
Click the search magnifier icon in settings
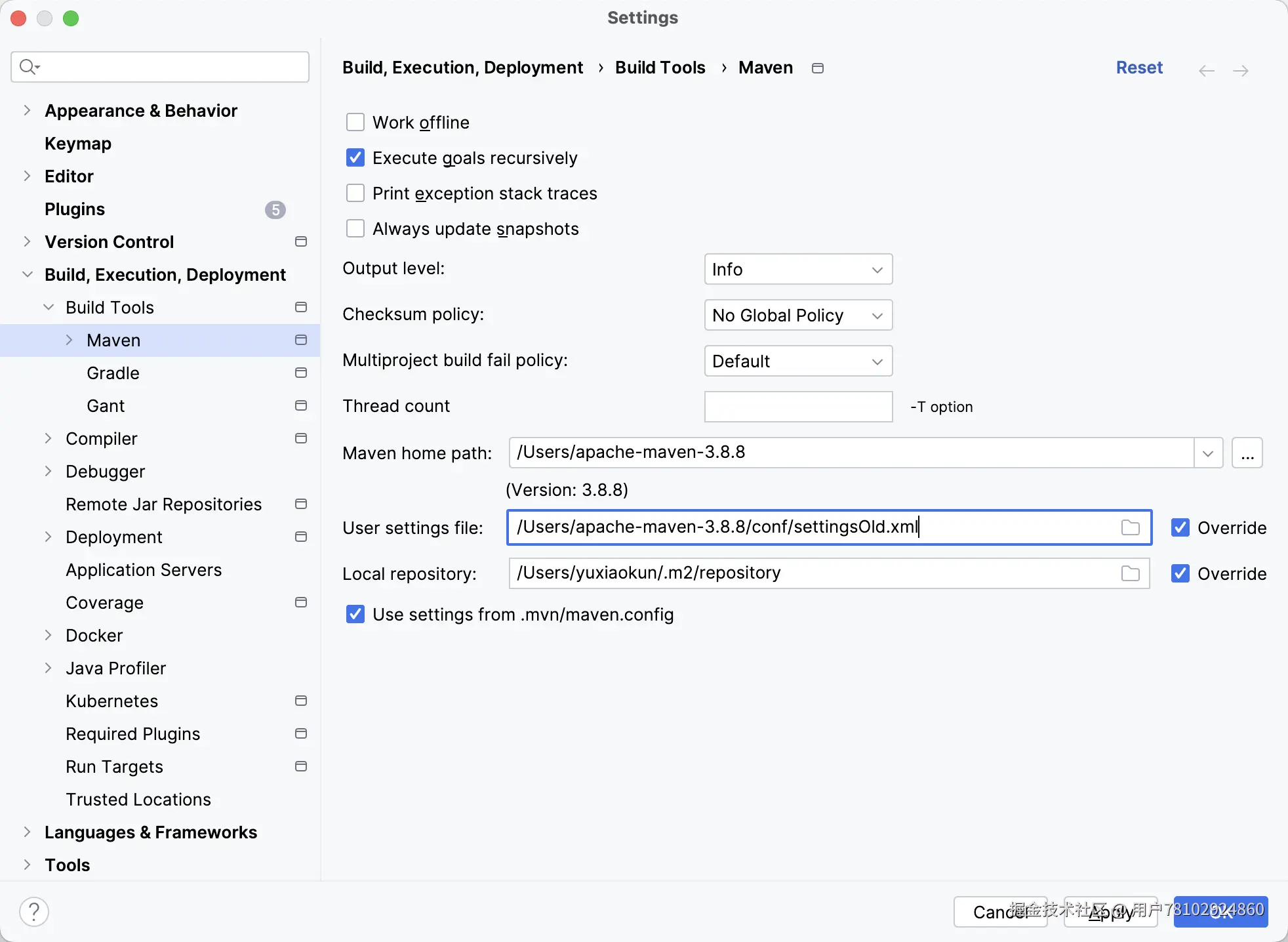pos(28,67)
